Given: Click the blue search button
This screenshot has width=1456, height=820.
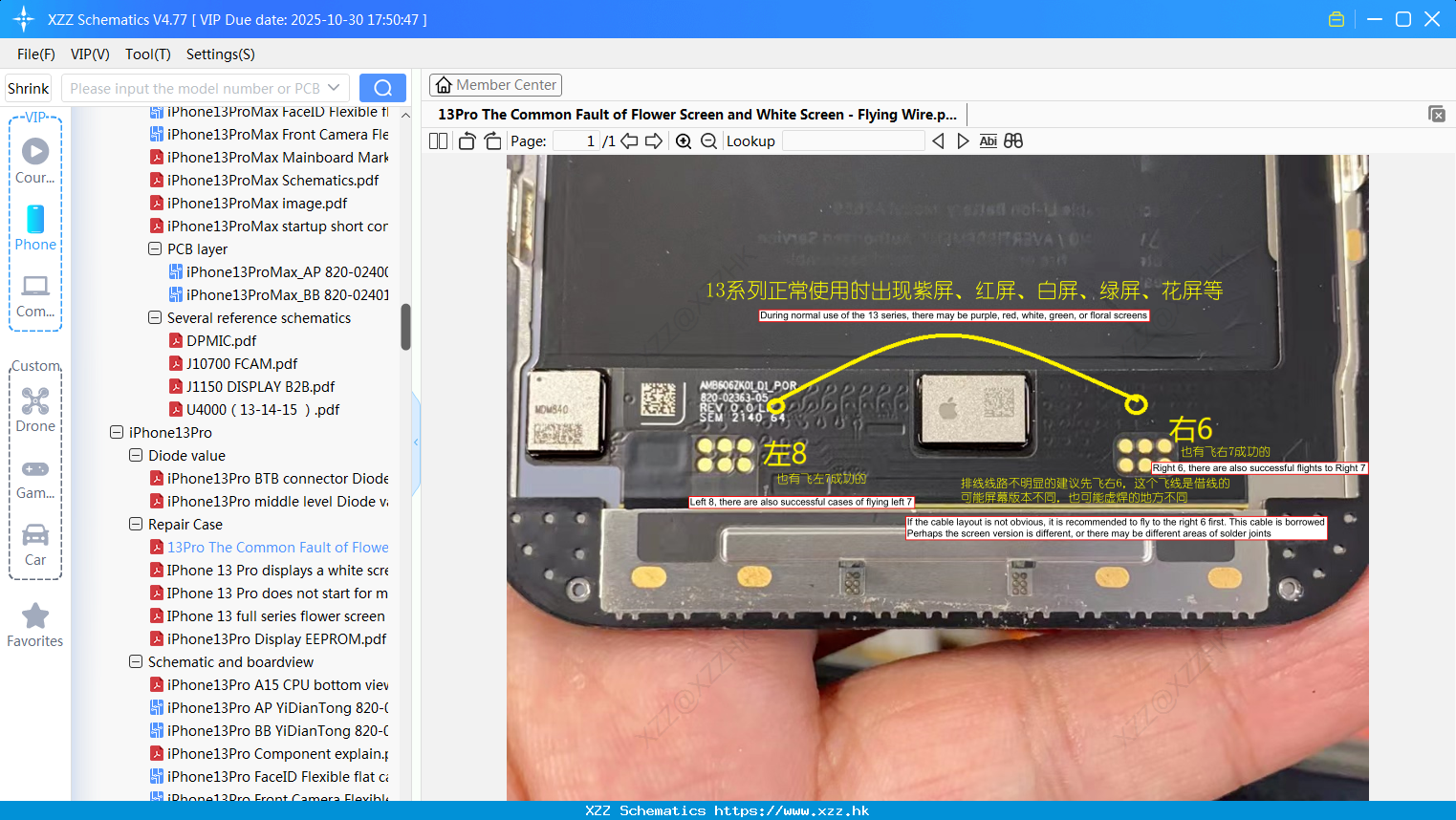Looking at the screenshot, I should (x=382, y=88).
